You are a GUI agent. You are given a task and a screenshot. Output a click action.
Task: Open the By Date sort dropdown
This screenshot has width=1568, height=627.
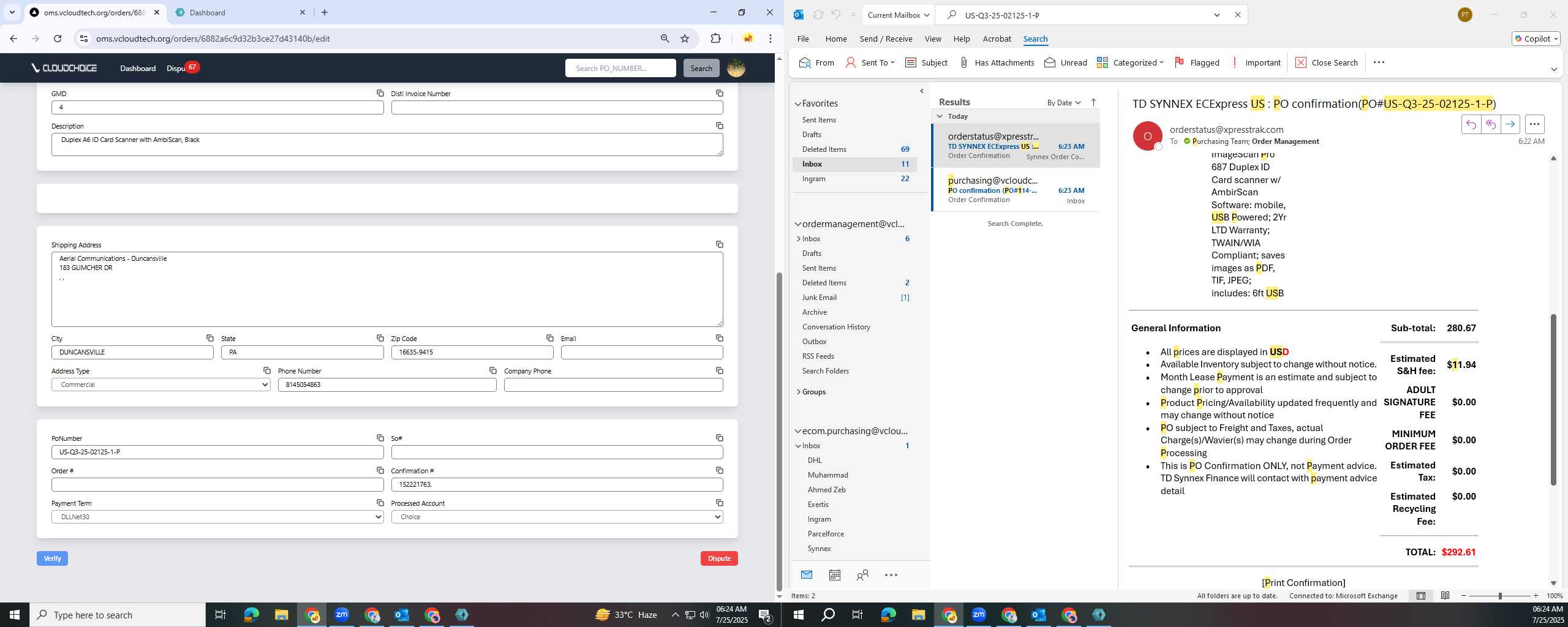coord(1064,102)
